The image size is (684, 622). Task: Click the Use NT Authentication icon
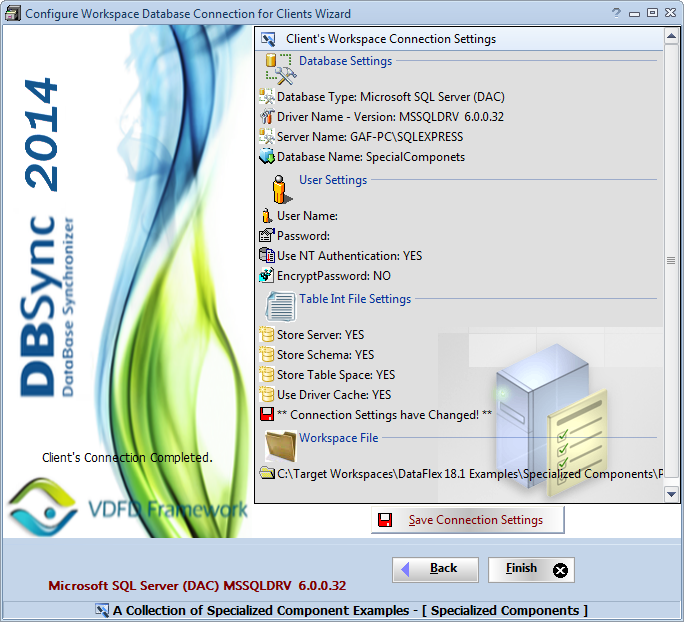coord(266,256)
